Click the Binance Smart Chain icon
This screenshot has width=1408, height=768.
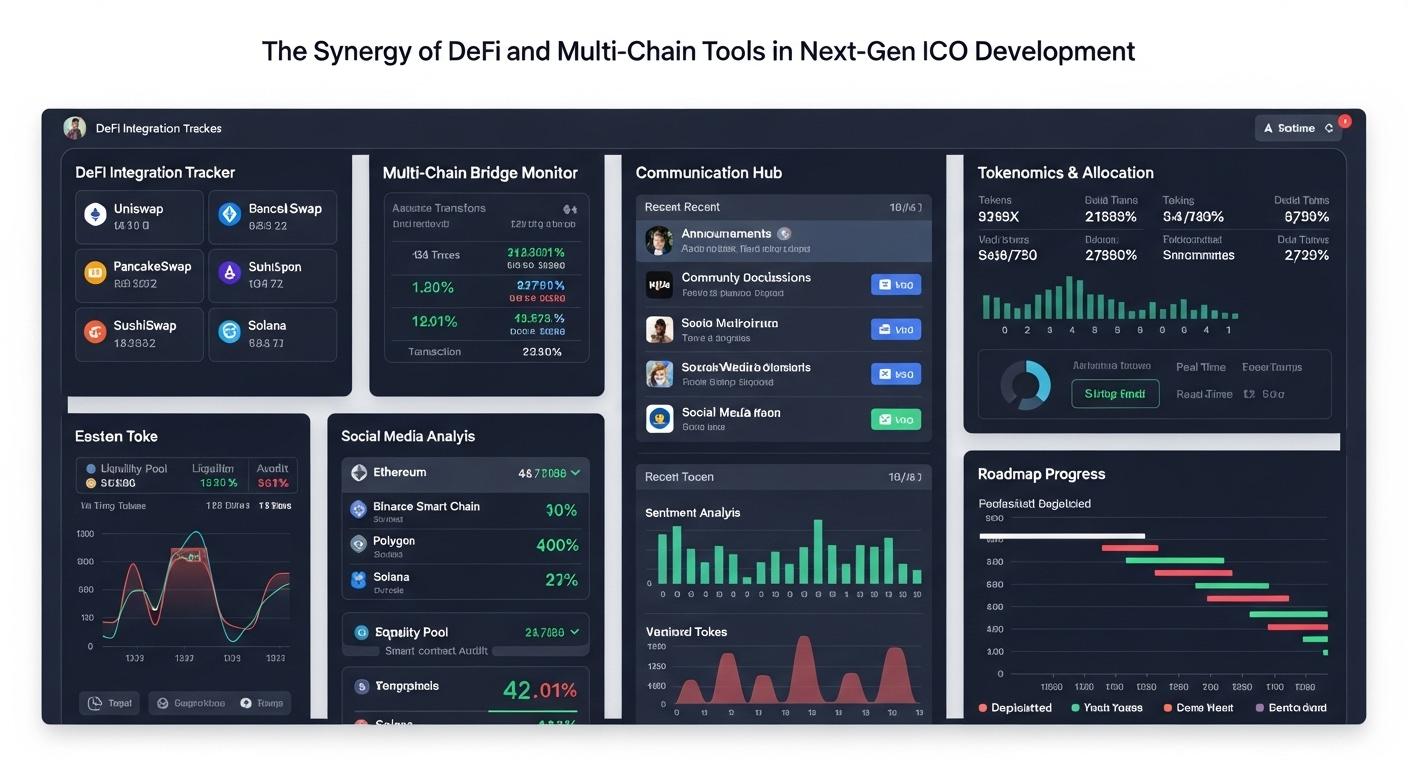(x=358, y=509)
